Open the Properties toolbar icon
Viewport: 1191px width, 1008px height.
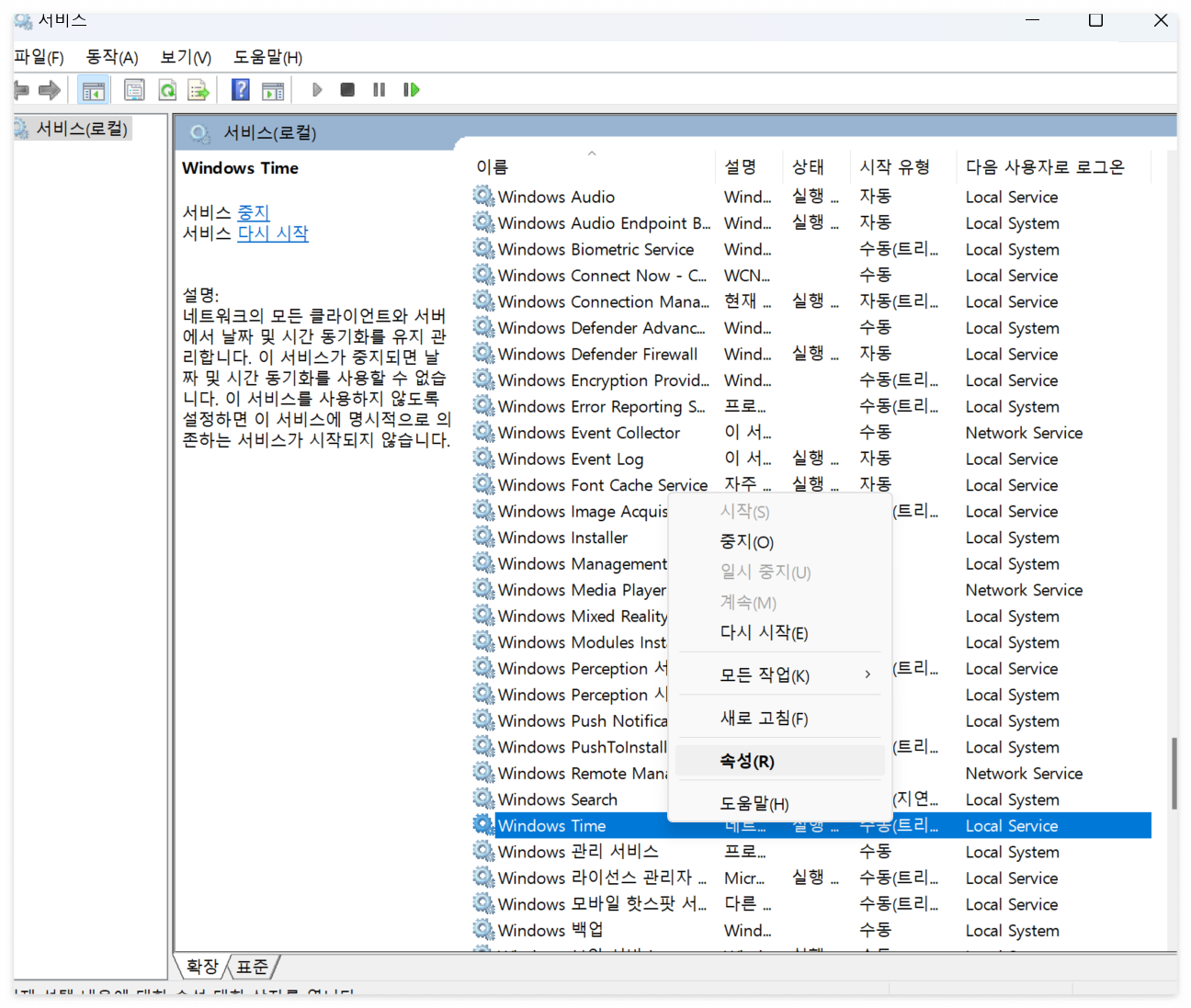(134, 90)
